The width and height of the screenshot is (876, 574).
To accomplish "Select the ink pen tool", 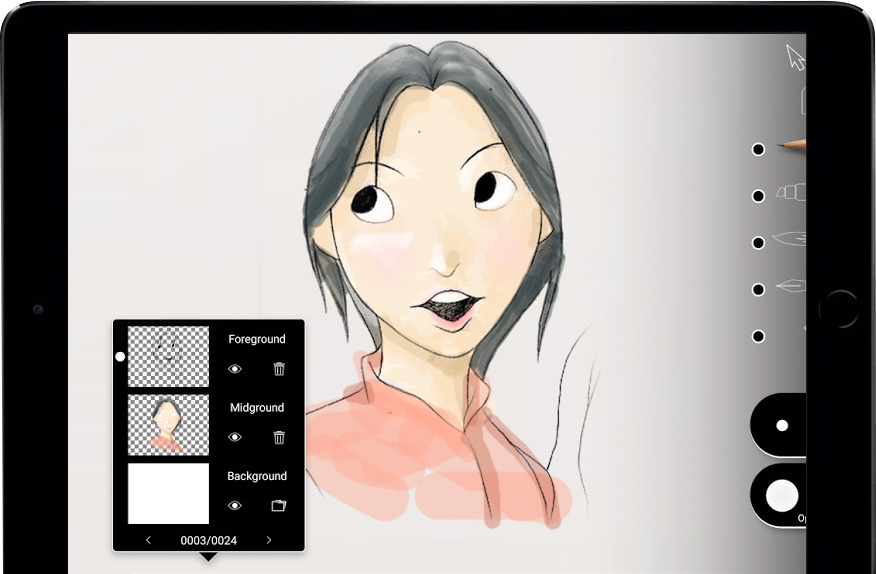I will pos(791,287).
